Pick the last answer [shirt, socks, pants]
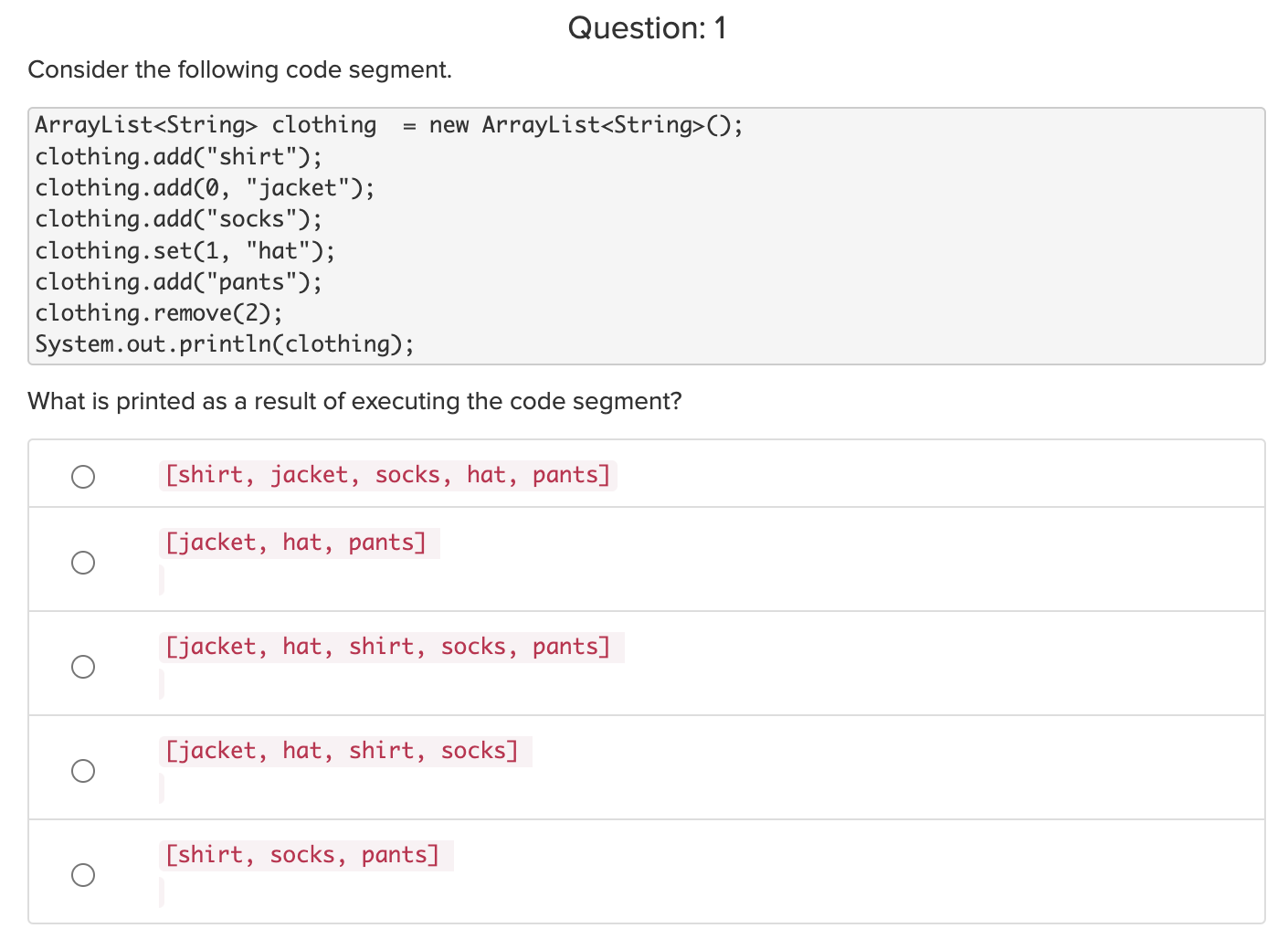The width and height of the screenshot is (1288, 939). [x=83, y=874]
